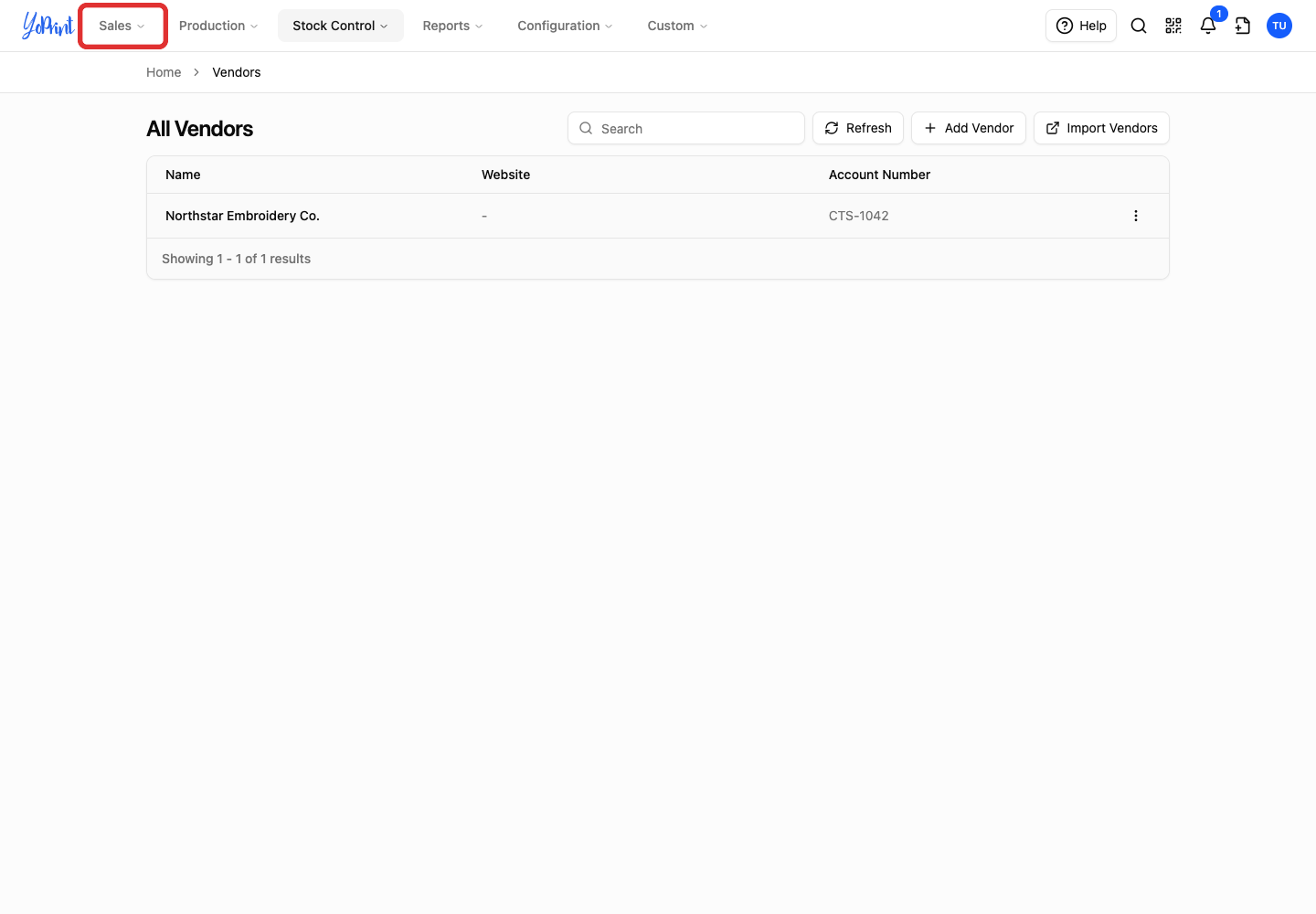Expand the Custom menu
Image resolution: width=1316 pixels, height=914 pixels.
pos(678,26)
